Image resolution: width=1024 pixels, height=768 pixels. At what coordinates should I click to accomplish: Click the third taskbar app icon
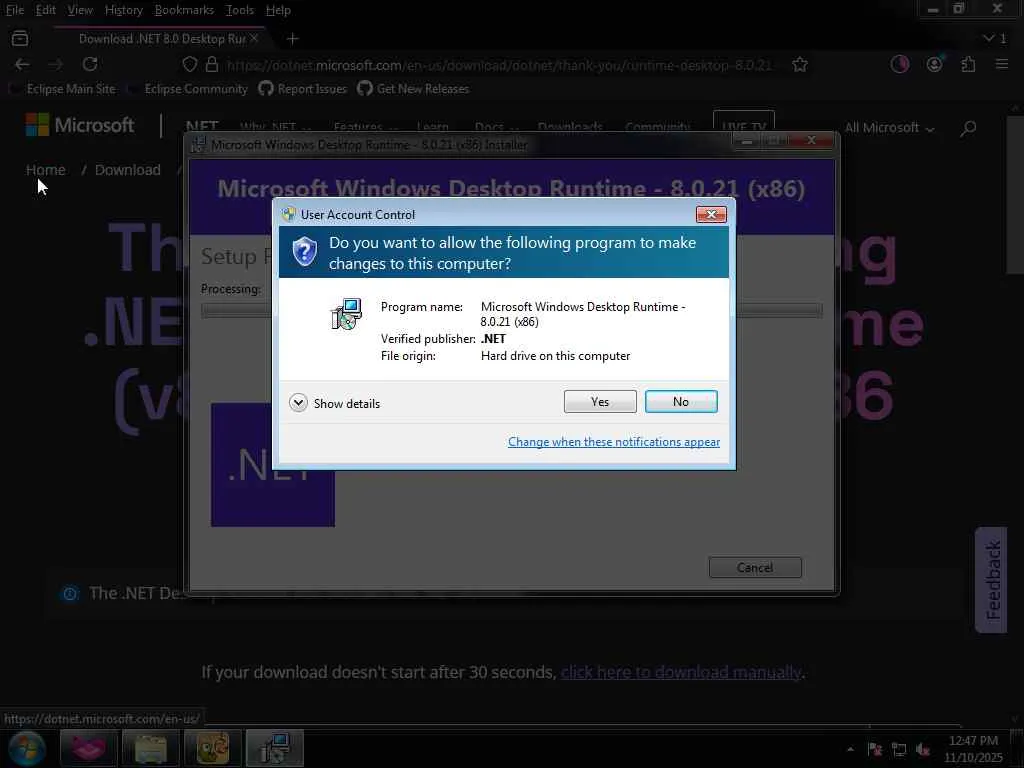coord(213,748)
